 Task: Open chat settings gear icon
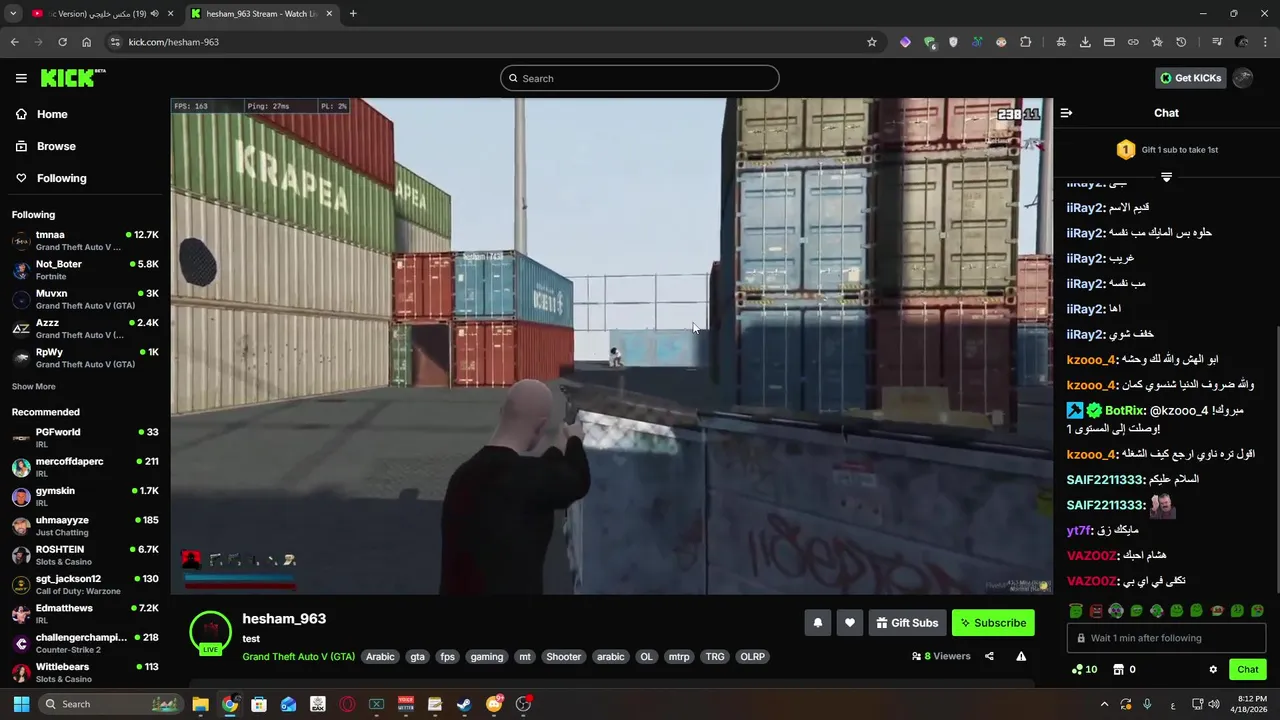pyautogui.click(x=1213, y=670)
